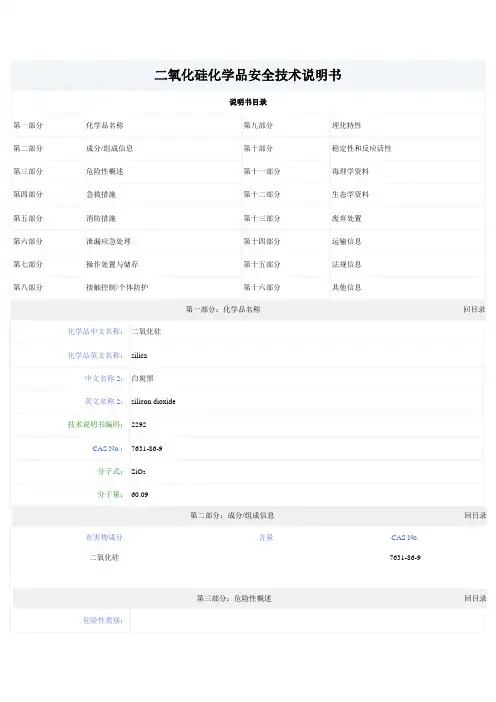Select 7631-86-9 in the 成分 table

point(405,557)
